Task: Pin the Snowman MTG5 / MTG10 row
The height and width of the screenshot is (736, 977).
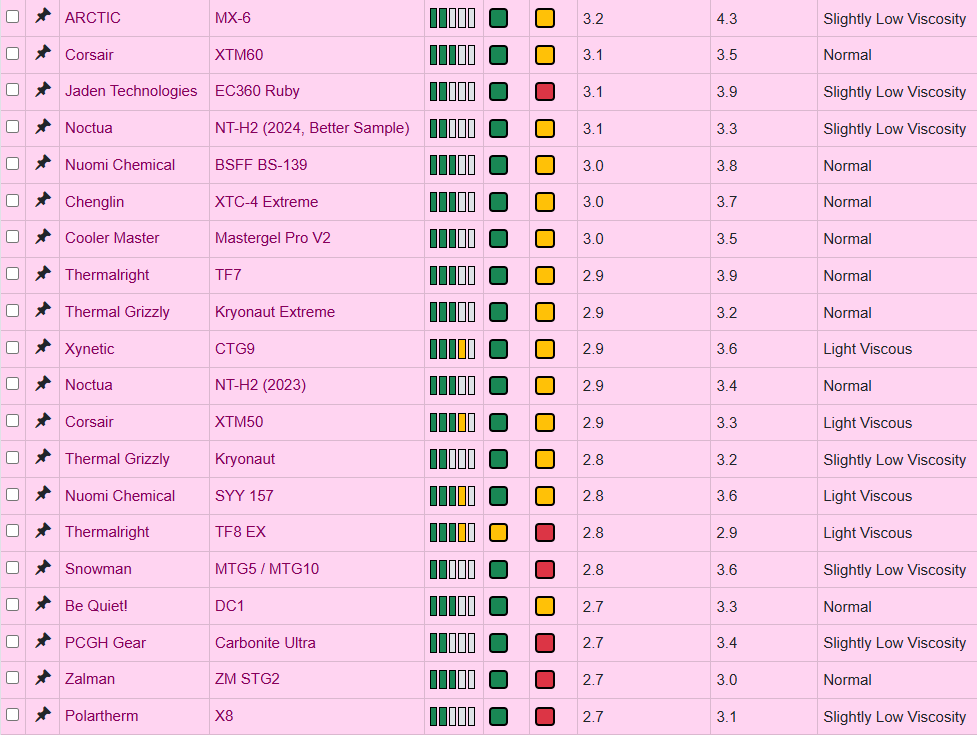Action: click(42, 568)
